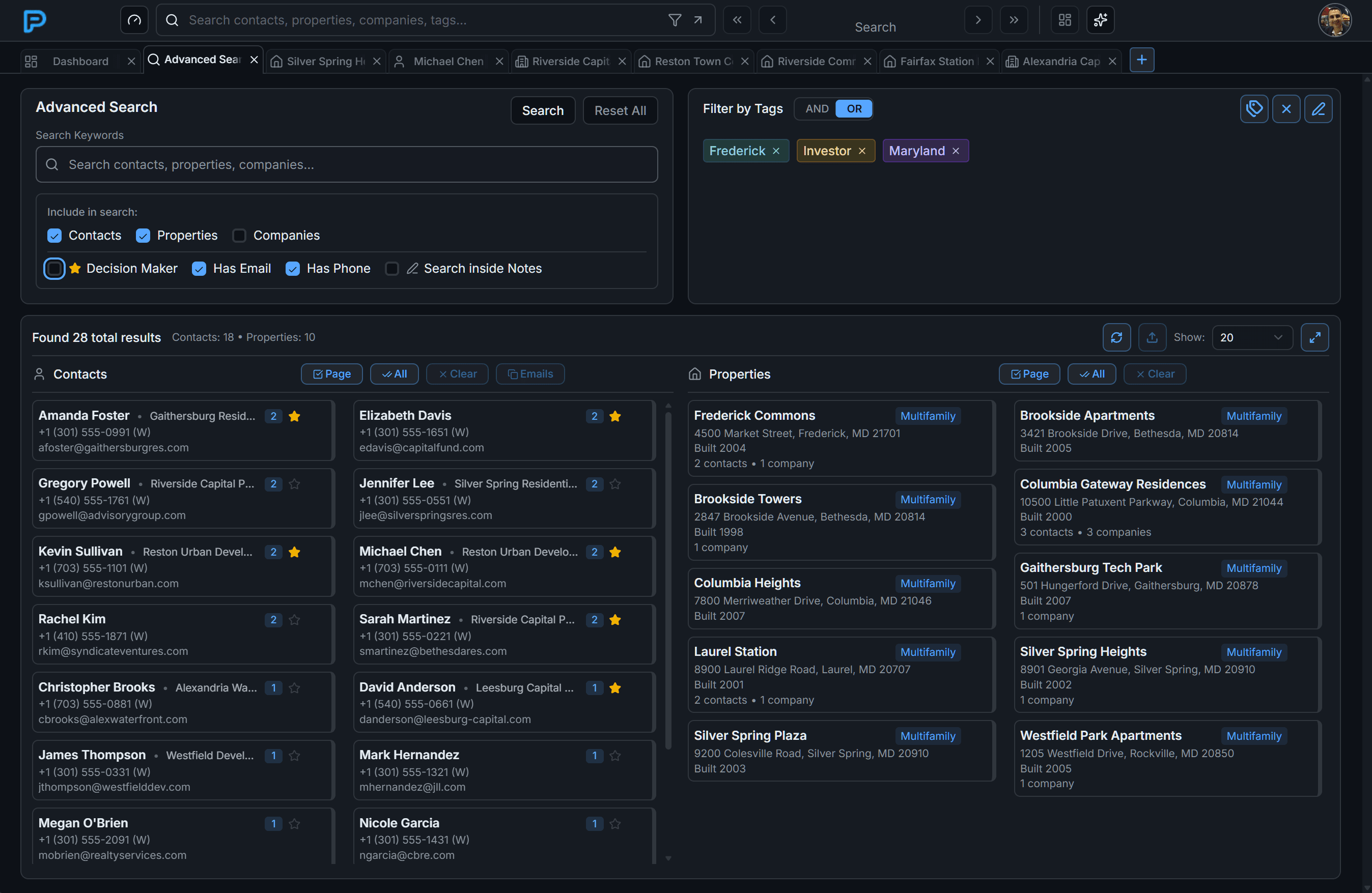
Task: Switch to the Michael Chen tab
Action: [448, 61]
